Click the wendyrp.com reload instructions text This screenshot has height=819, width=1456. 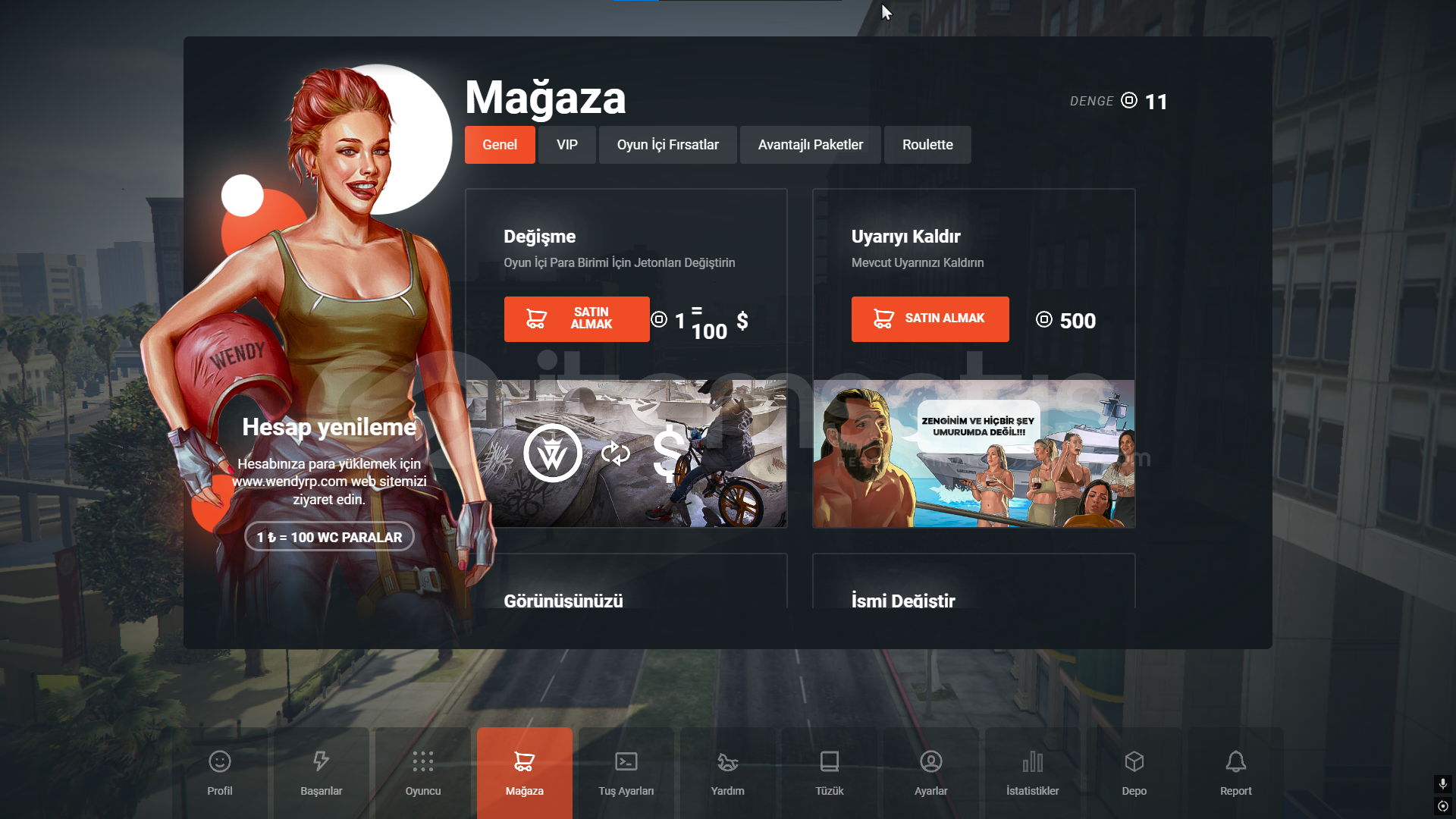[x=329, y=482]
